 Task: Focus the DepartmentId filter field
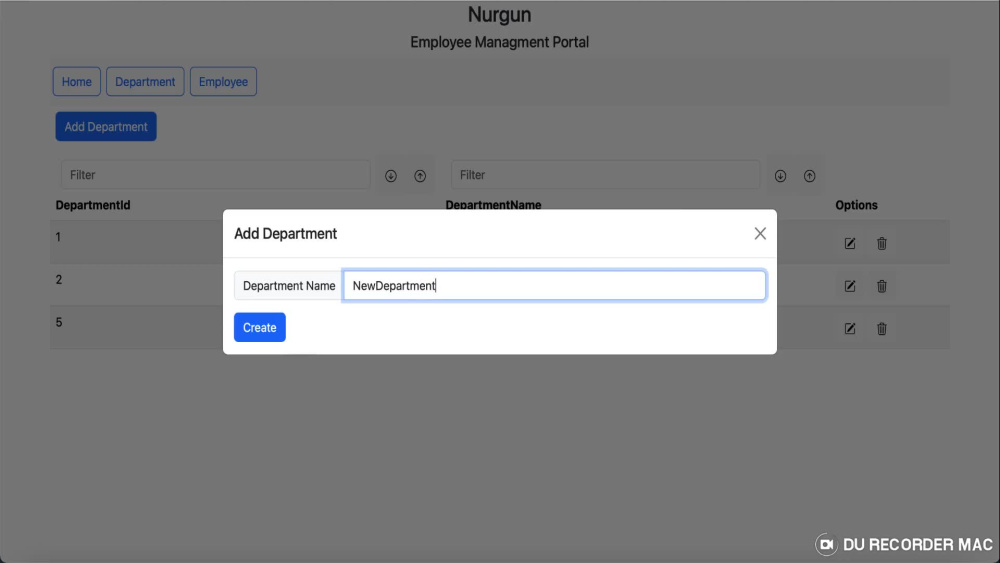[216, 175]
